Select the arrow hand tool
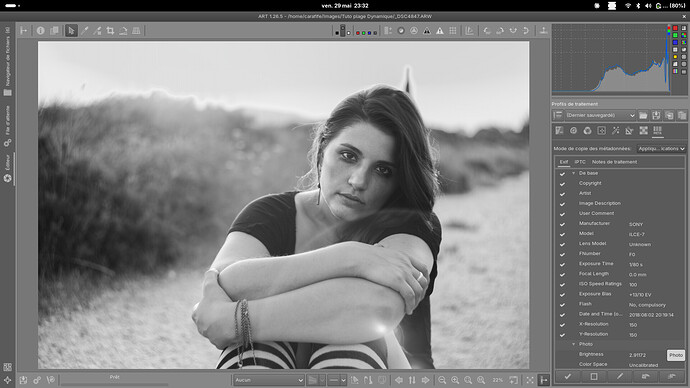This screenshot has height=388, width=690. 71,30
